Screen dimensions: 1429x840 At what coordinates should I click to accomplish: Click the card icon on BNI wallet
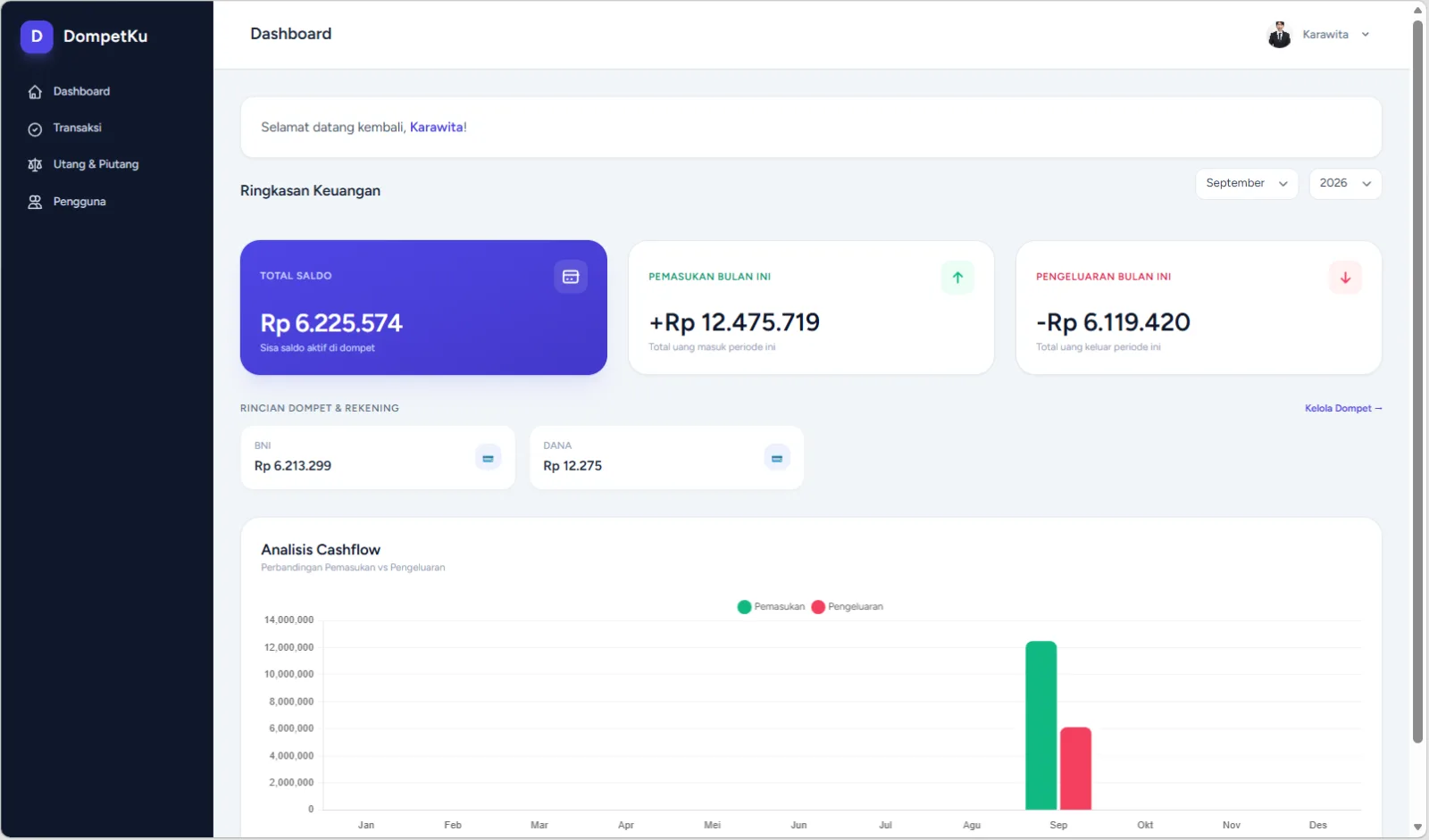click(488, 458)
